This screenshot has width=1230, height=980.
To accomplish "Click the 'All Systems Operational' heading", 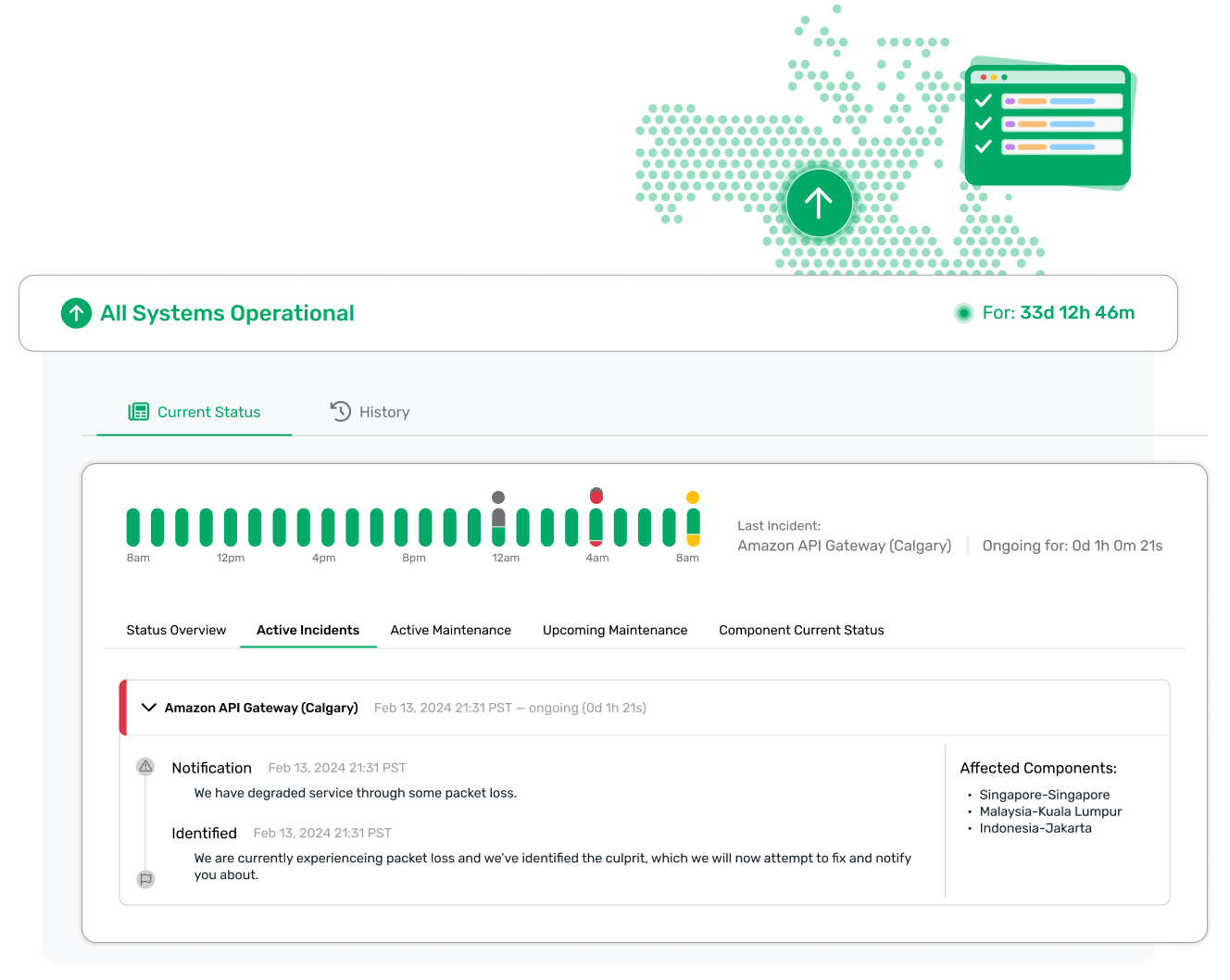I will click(x=227, y=313).
